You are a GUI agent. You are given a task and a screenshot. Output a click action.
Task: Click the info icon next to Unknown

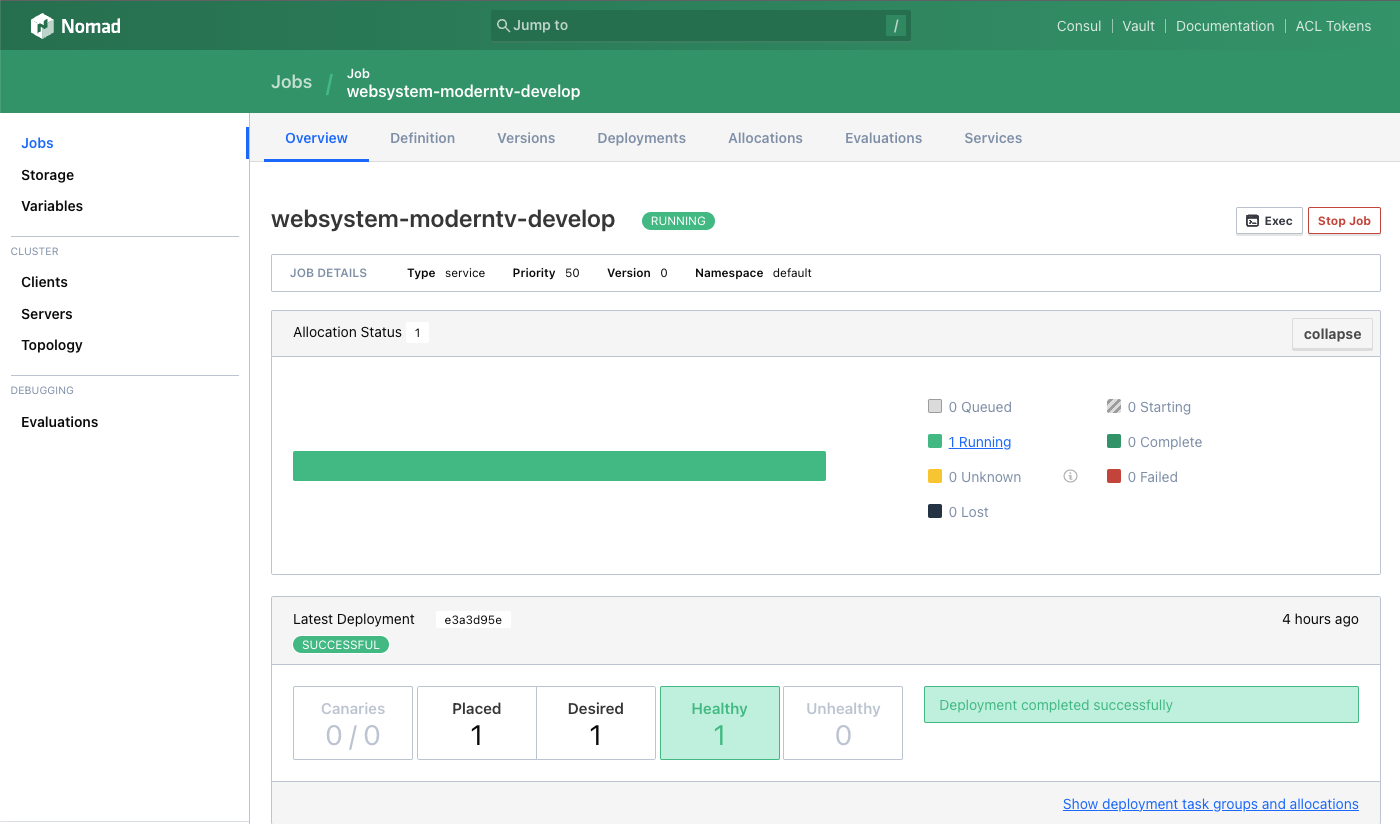pyautogui.click(x=1070, y=477)
